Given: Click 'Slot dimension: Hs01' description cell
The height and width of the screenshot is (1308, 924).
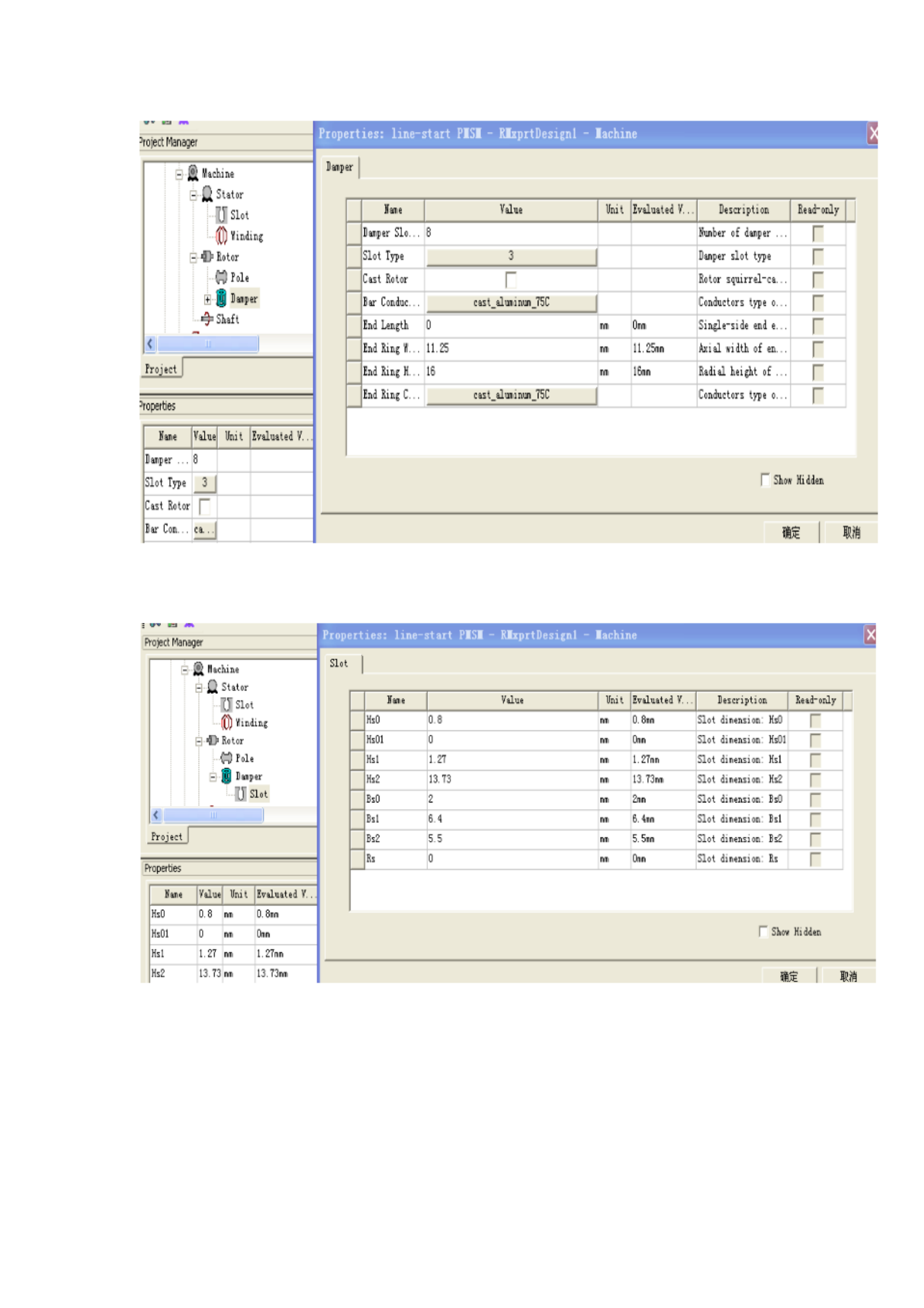Looking at the screenshot, I should pyautogui.click(x=741, y=739).
